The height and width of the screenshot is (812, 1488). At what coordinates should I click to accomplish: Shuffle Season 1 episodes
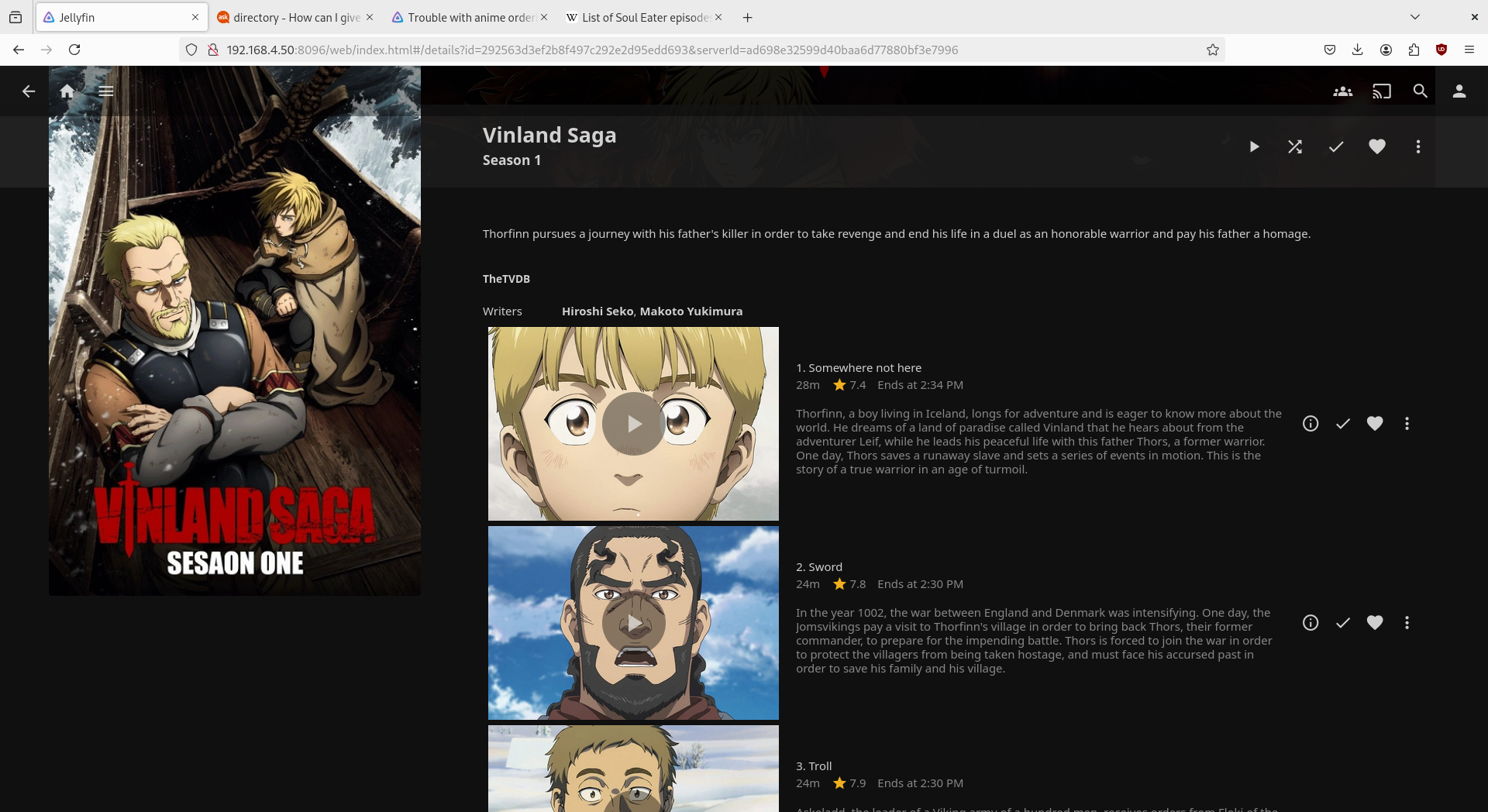(x=1295, y=146)
